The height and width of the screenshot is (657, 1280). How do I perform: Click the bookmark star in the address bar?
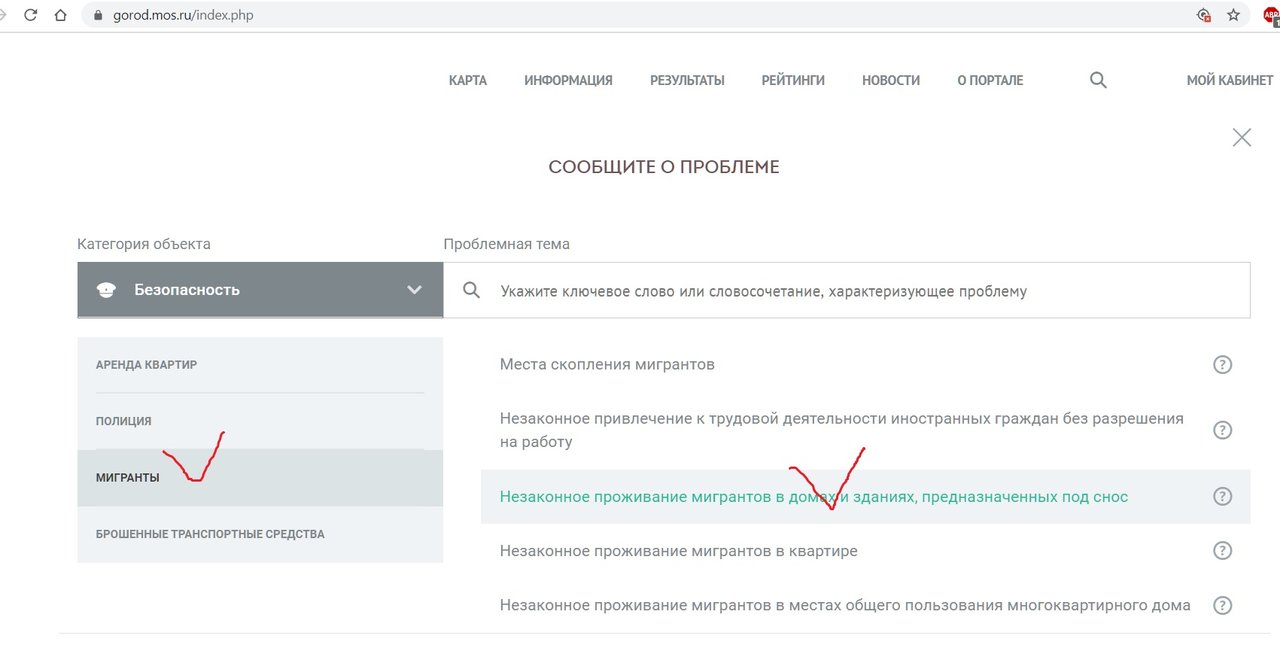pos(1234,15)
